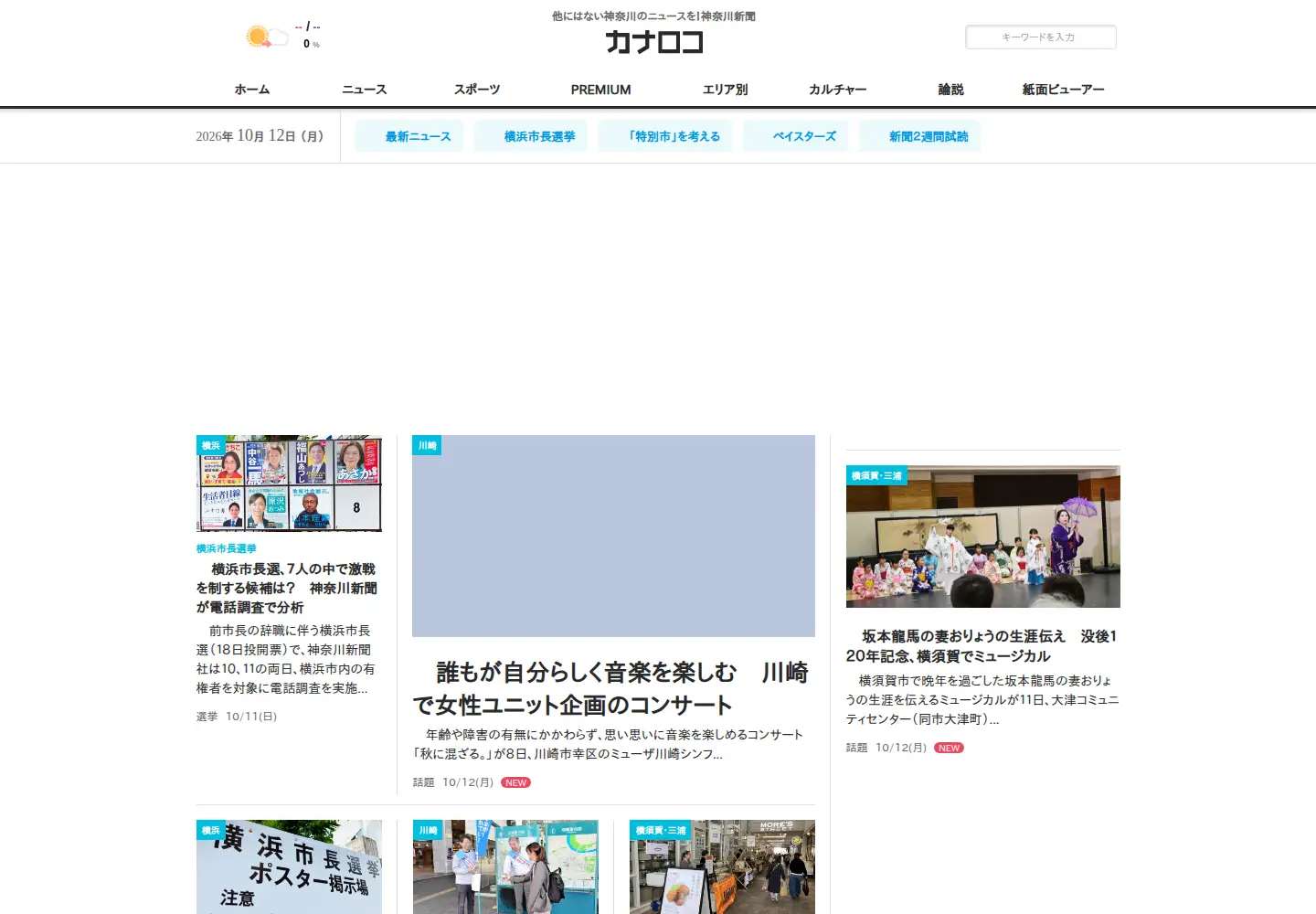Click the weather sun-and-cloud icon
1316x914 pixels.
pyautogui.click(x=267, y=37)
